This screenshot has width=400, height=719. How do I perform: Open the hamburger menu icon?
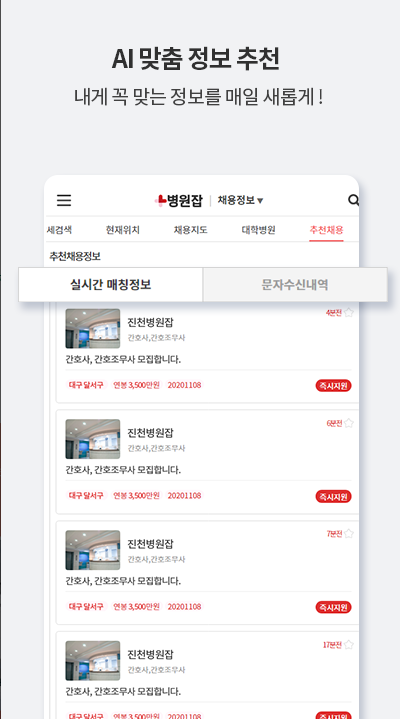pos(64,200)
